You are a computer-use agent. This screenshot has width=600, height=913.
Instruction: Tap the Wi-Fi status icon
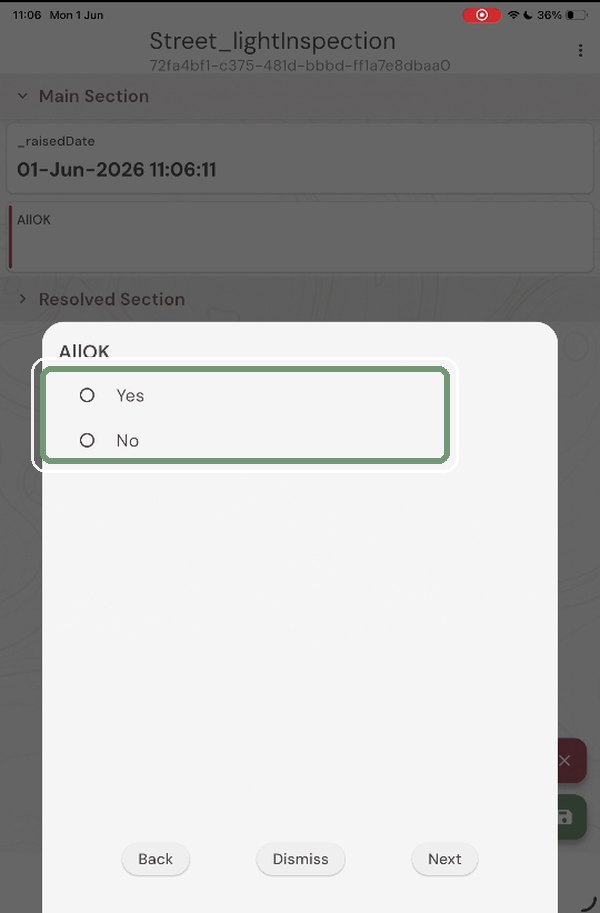[x=513, y=15]
